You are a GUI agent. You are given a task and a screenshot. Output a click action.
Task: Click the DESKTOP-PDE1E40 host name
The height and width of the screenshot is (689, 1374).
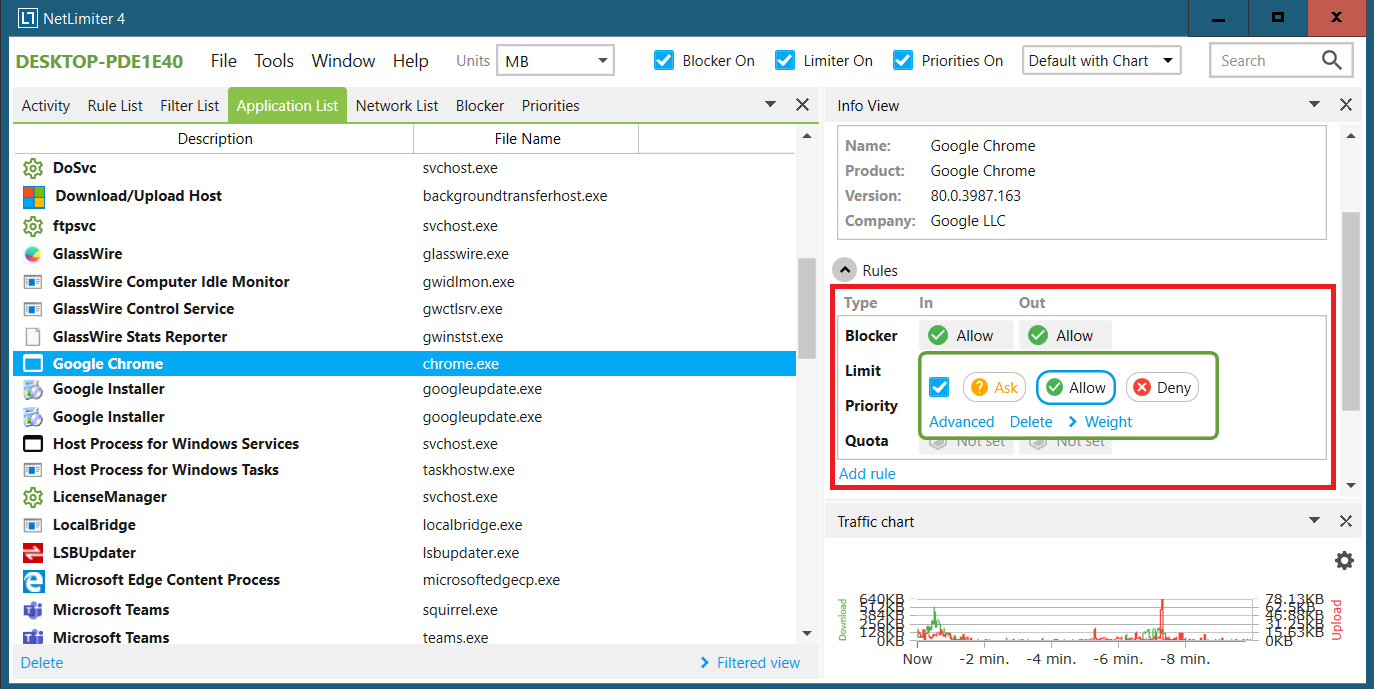point(100,61)
